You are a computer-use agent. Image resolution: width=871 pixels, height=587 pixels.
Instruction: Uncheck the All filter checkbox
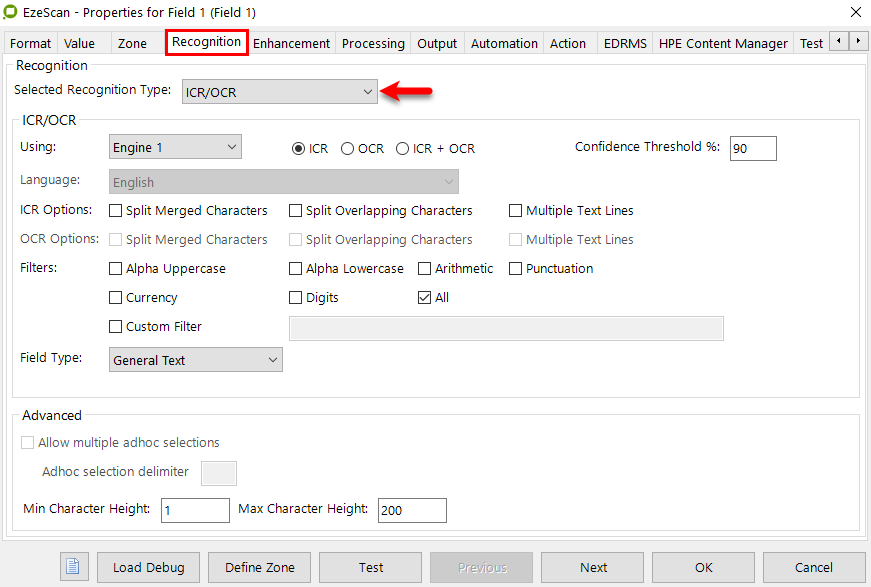click(425, 298)
